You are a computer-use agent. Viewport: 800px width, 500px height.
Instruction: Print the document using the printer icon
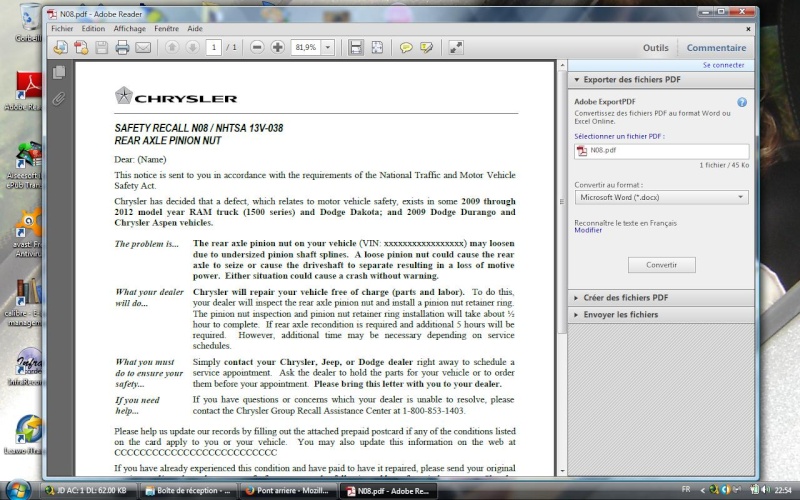pyautogui.click(x=122, y=47)
